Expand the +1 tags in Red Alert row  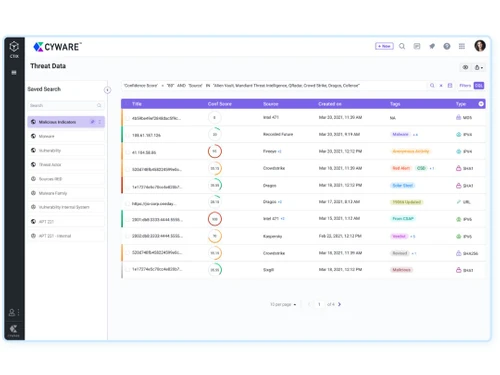point(432,168)
